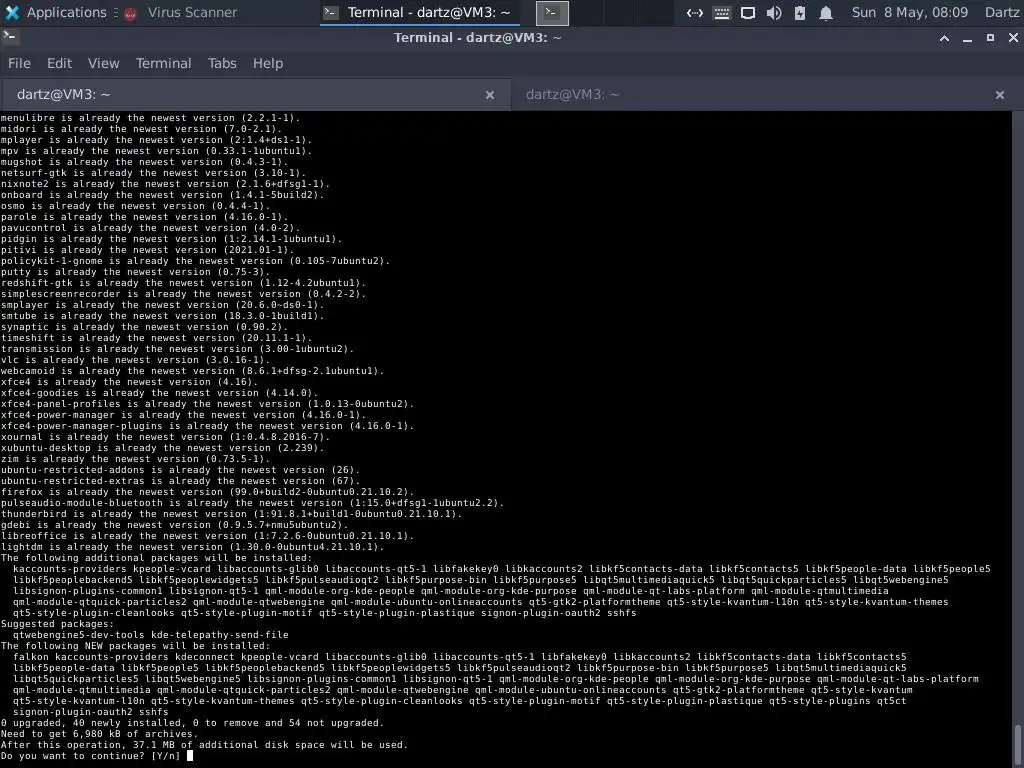Click the 'synaptic is already the newest version' line
1024x768 pixels.
(x=144, y=327)
